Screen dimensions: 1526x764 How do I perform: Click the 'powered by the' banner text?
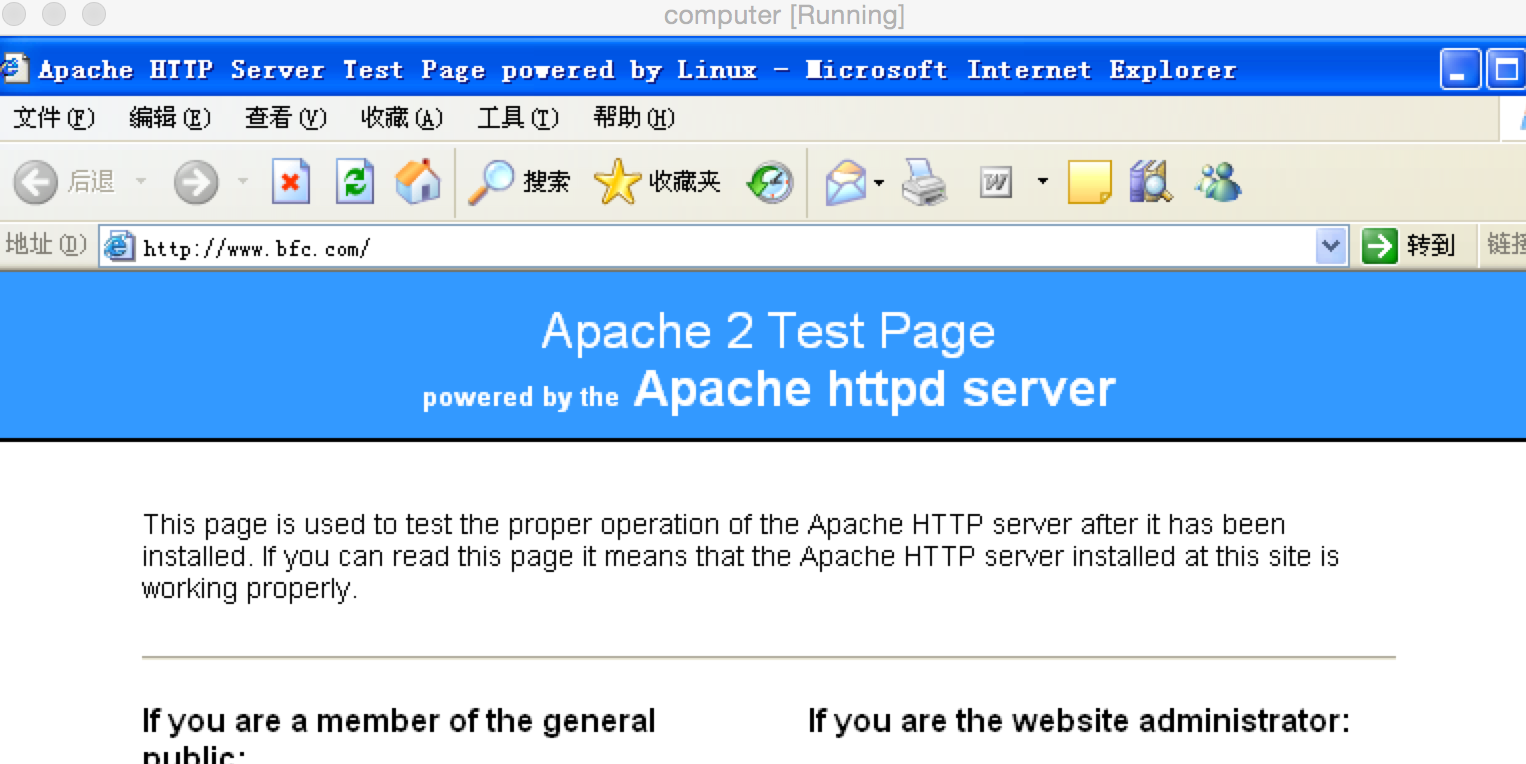pyautogui.click(x=521, y=397)
